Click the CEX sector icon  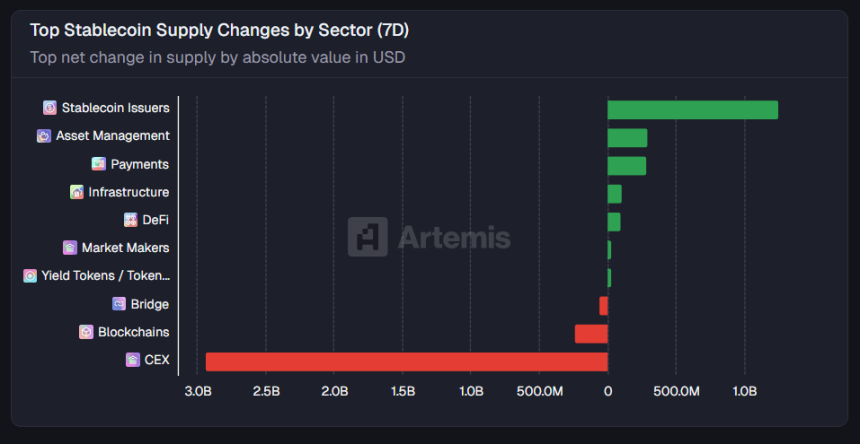[x=133, y=360]
